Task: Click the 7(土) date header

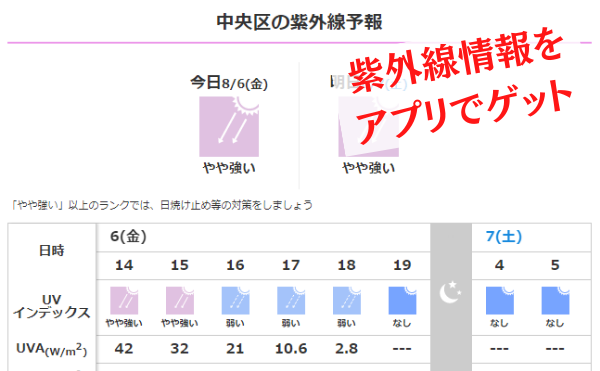Action: 504,237
